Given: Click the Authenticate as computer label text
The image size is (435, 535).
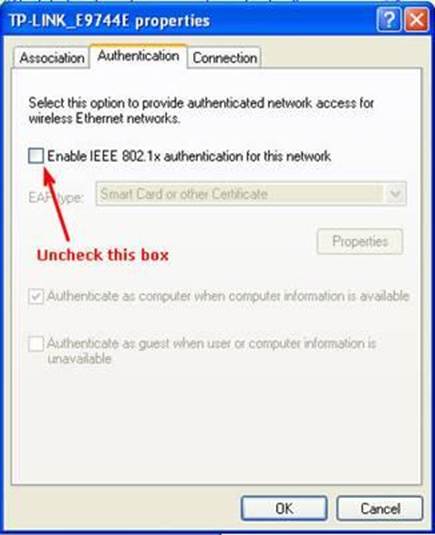Looking at the screenshot, I should pos(228,296).
